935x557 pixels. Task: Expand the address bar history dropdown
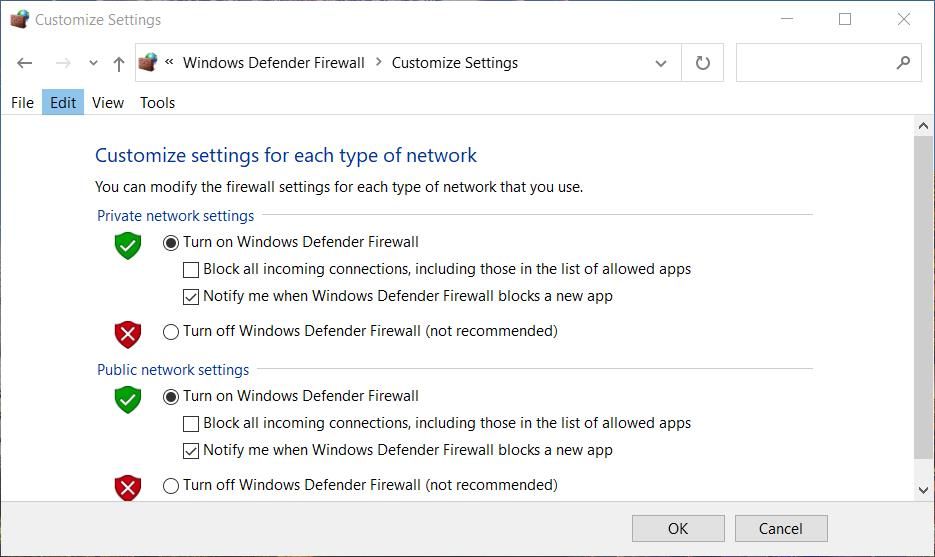coord(661,63)
